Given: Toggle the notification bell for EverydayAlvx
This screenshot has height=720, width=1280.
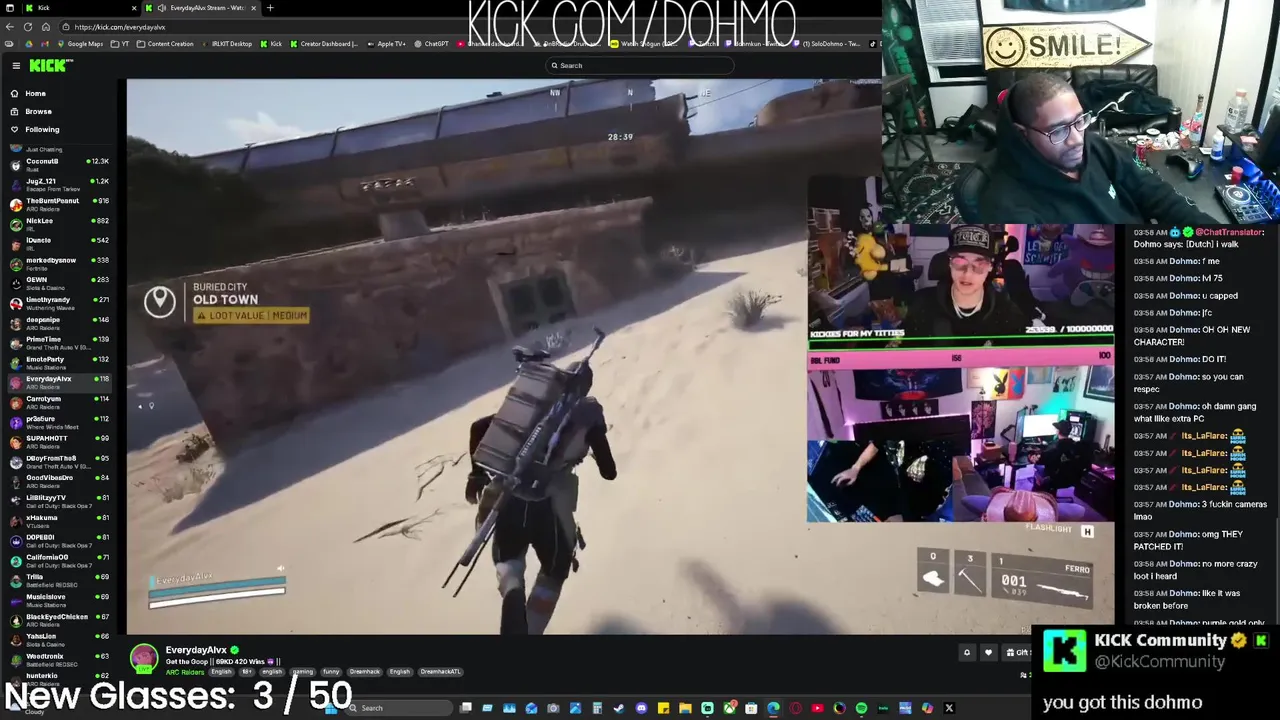Looking at the screenshot, I should point(967,653).
